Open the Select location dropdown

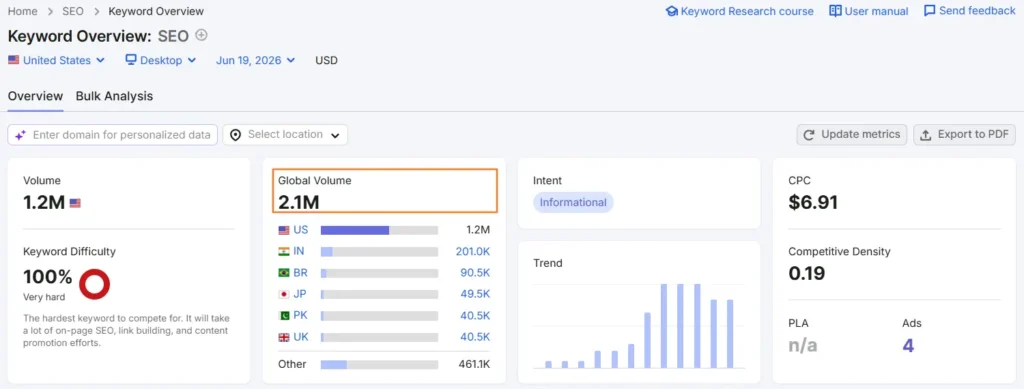click(285, 135)
